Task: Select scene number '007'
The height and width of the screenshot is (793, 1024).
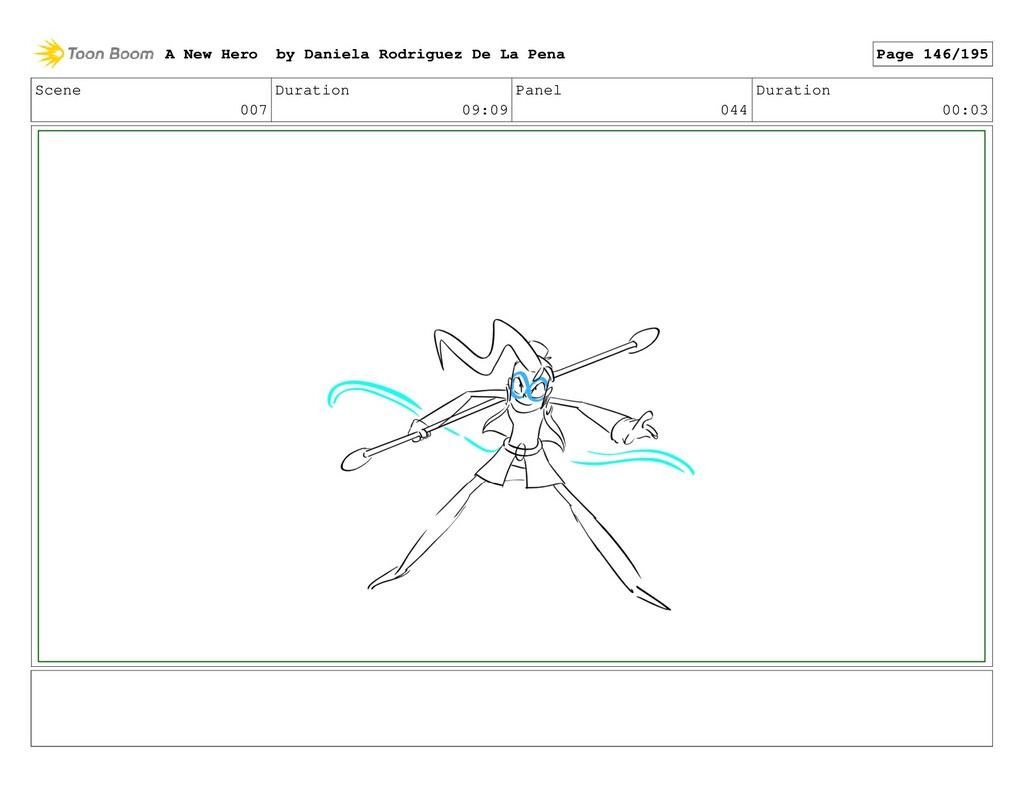Action: (x=253, y=110)
